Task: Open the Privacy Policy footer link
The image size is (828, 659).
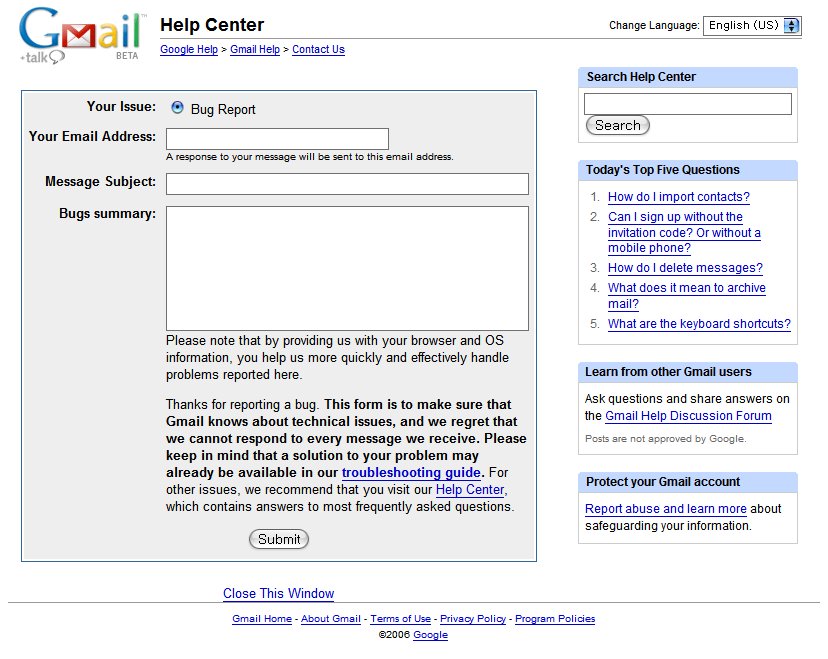Action: (x=473, y=618)
